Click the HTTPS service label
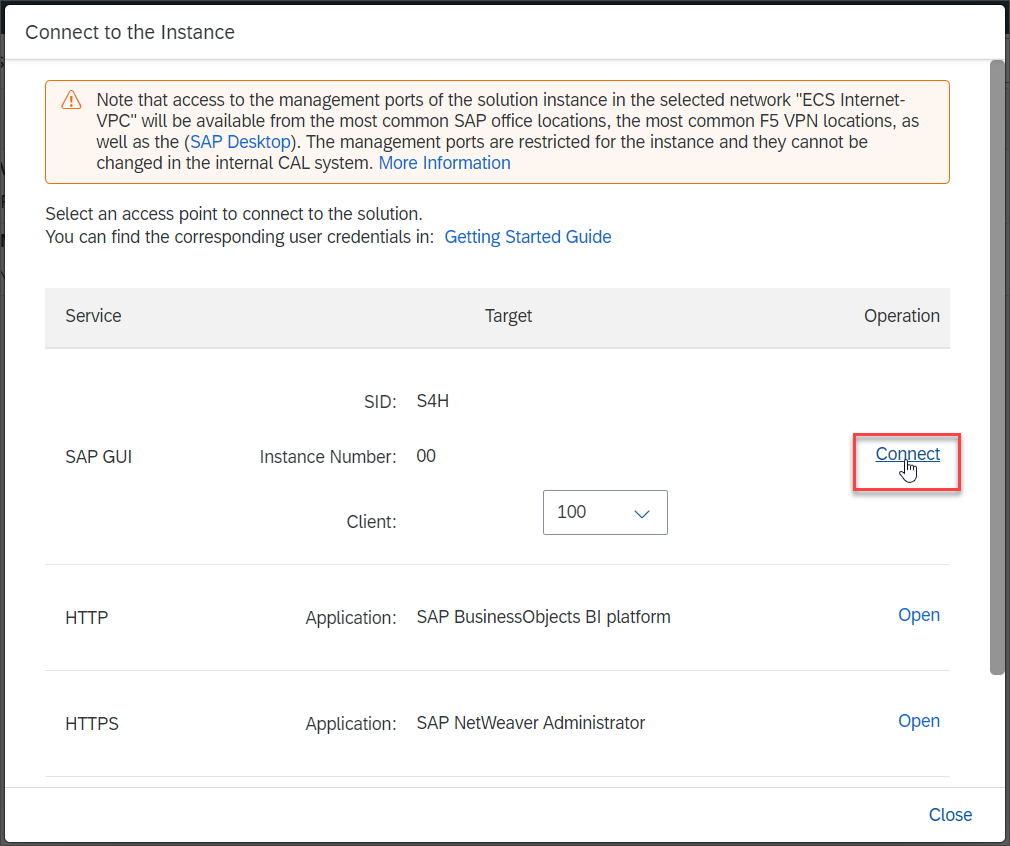Viewport: 1010px width, 846px height. point(91,724)
